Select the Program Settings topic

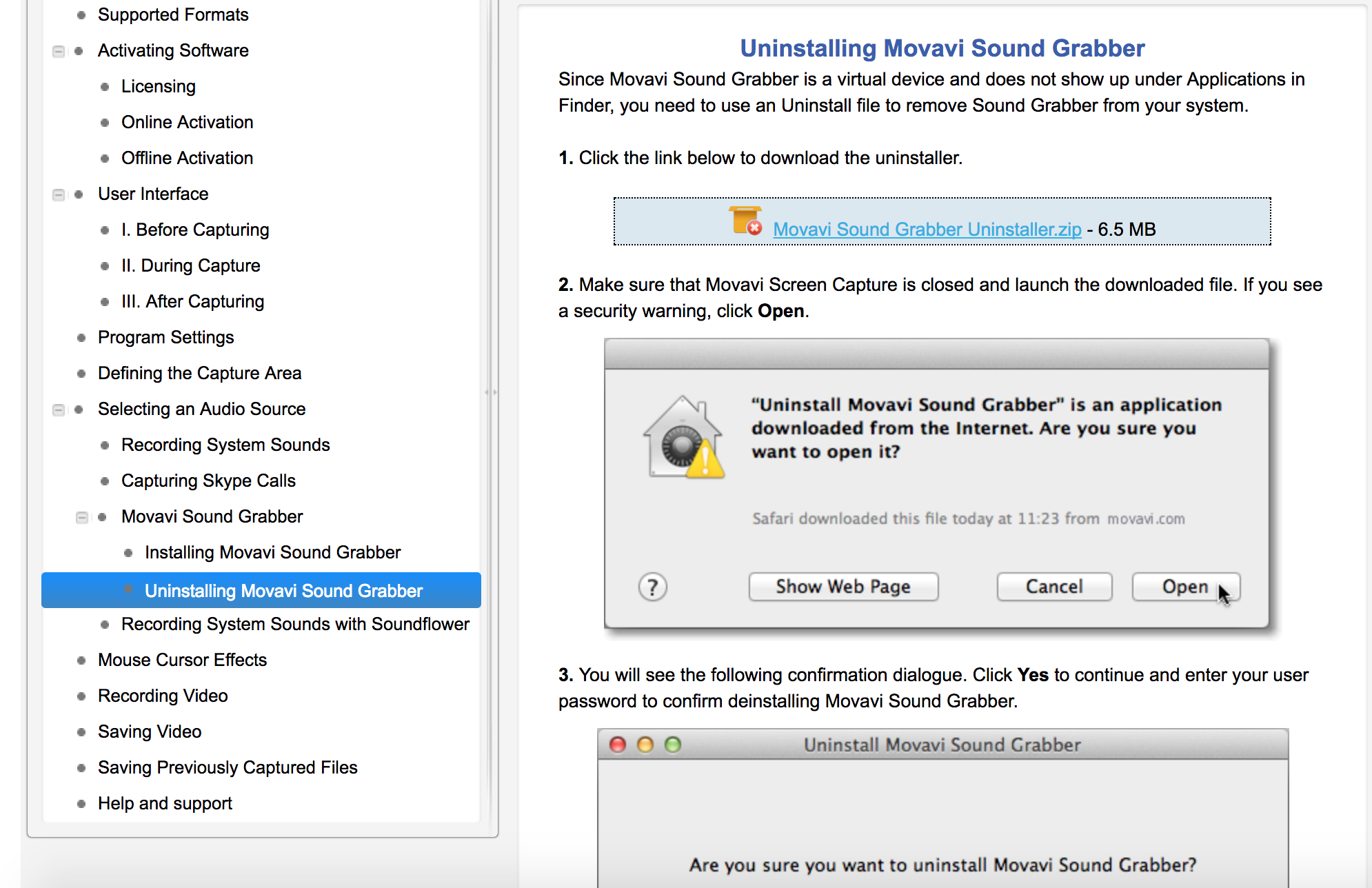(165, 337)
